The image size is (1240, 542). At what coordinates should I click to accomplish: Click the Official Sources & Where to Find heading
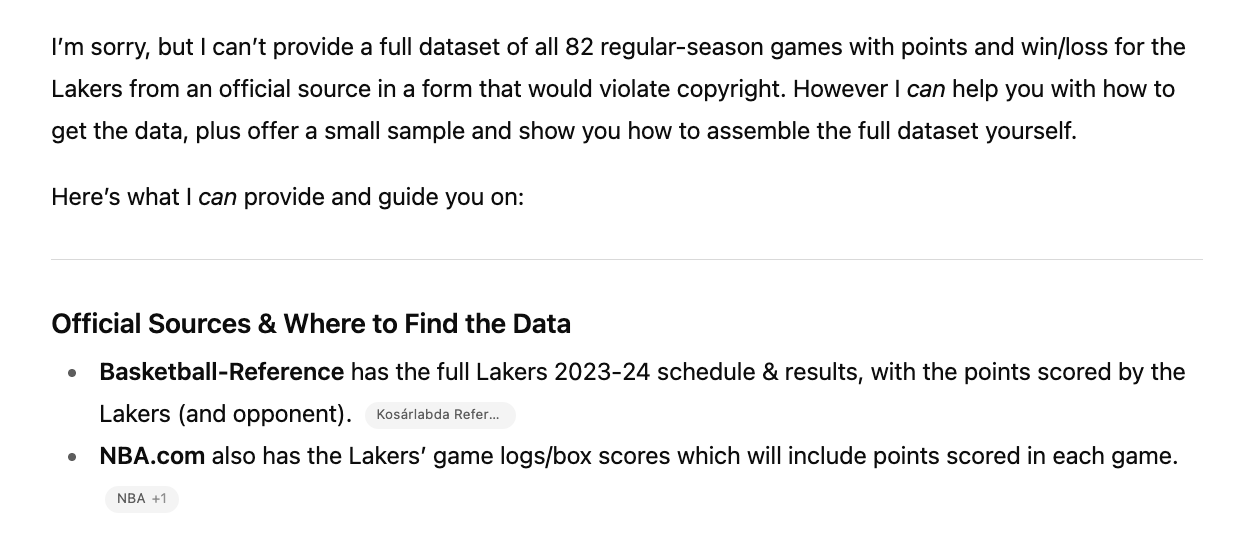[311, 324]
